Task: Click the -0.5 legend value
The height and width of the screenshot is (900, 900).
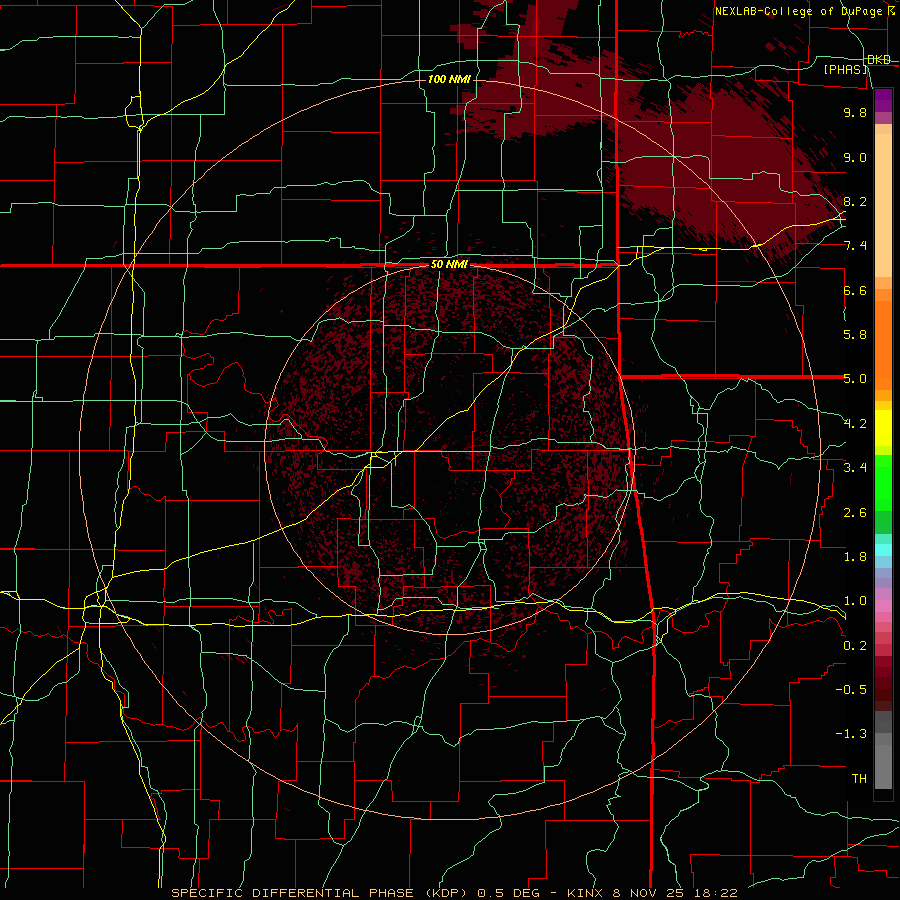Action: click(851, 690)
